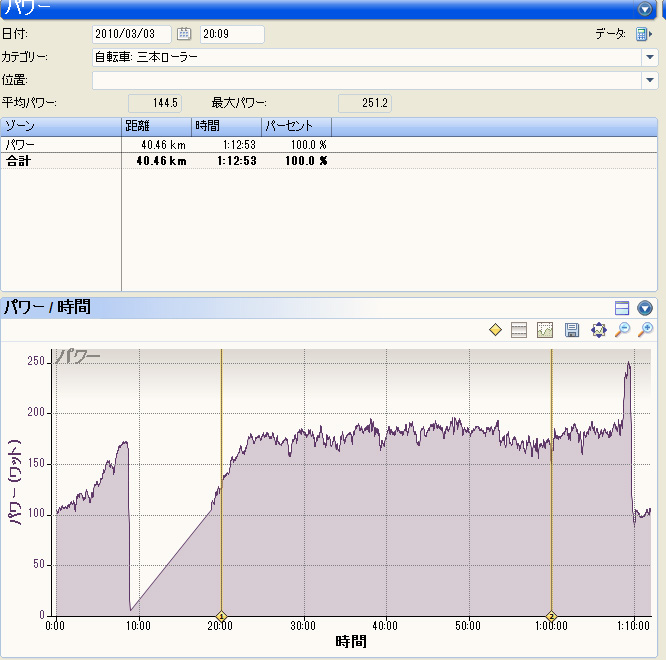
Task: Sort by 時間 column header
Action: [226, 127]
